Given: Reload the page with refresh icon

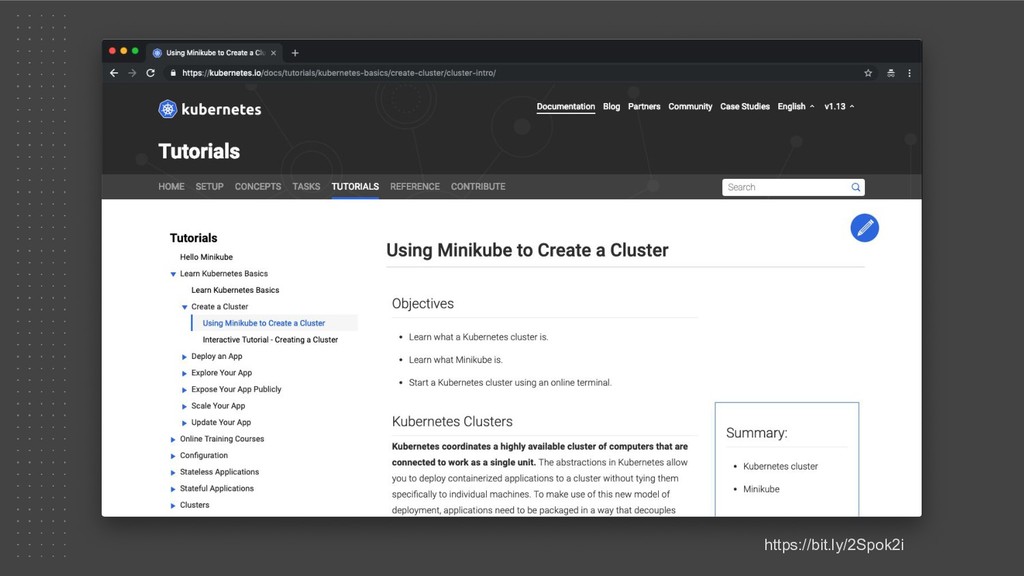Looking at the screenshot, I should pos(150,73).
